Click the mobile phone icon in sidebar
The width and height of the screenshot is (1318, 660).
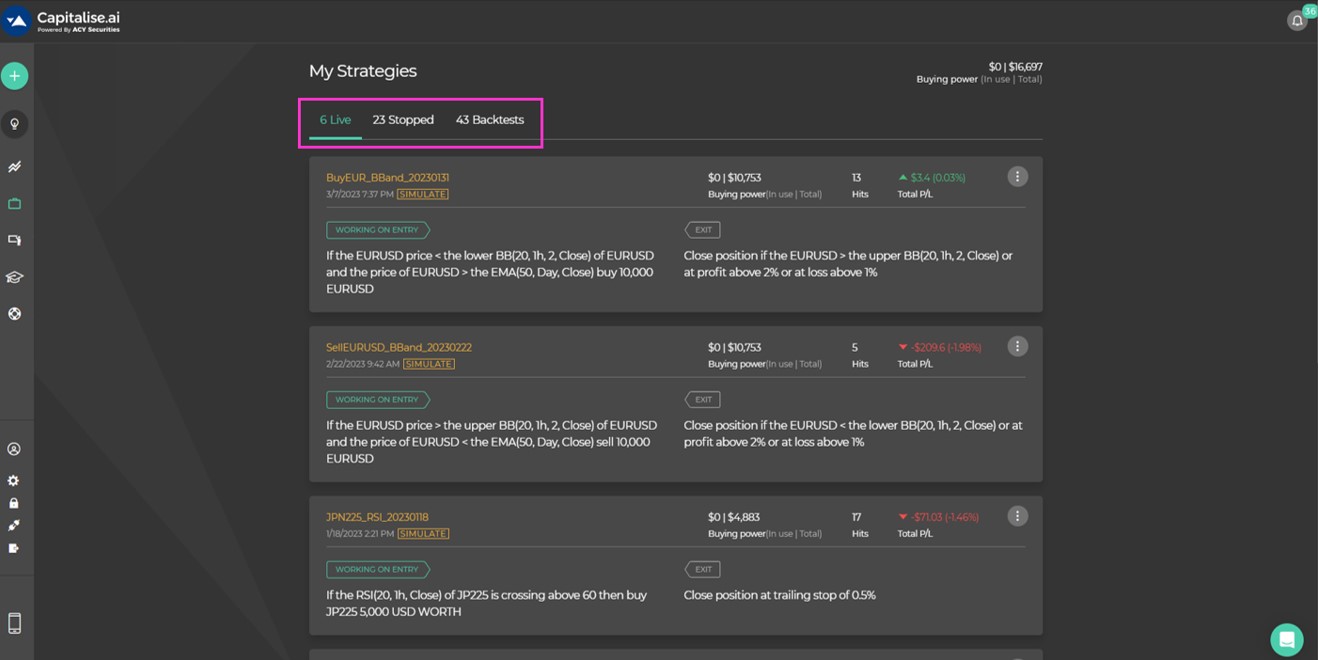coord(14,623)
